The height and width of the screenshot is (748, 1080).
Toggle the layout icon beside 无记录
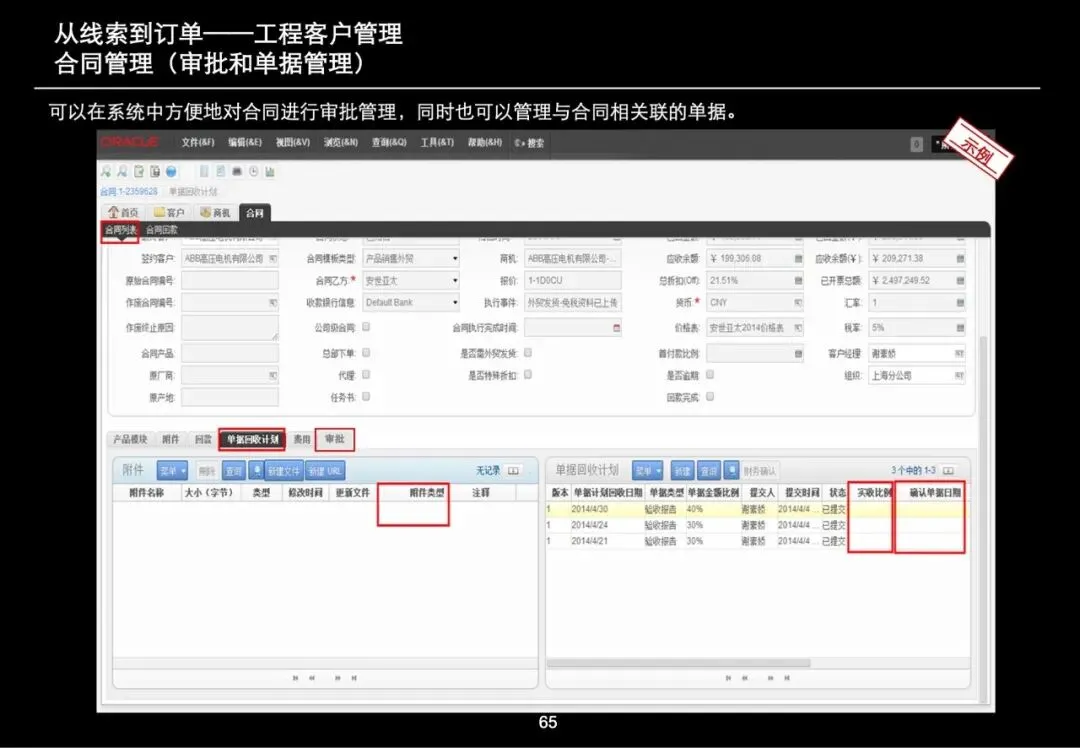(513, 470)
